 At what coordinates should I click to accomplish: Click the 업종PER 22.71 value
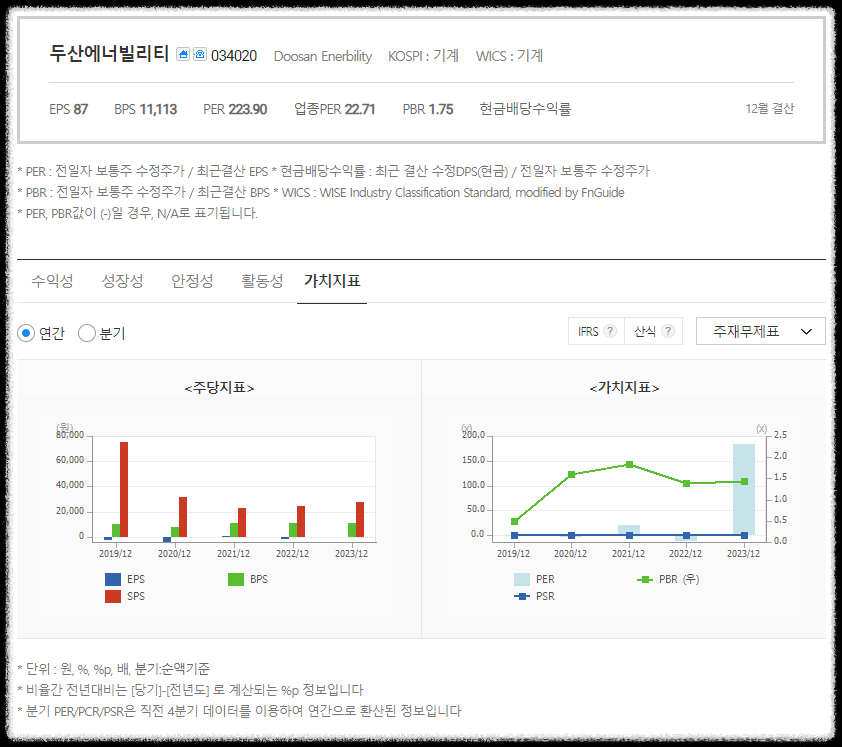pyautogui.click(x=335, y=110)
